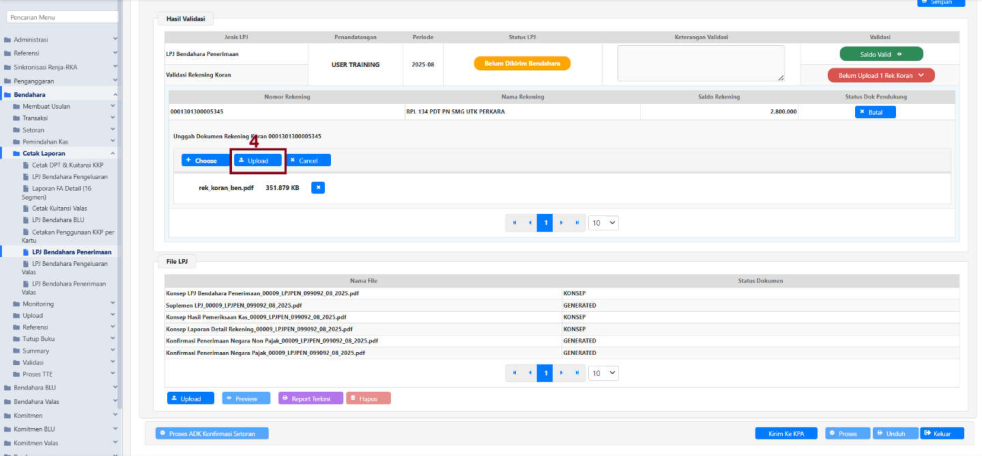Remove rek_koran_ben.pdf with the X icon
The height and width of the screenshot is (456, 982).
pos(318,187)
